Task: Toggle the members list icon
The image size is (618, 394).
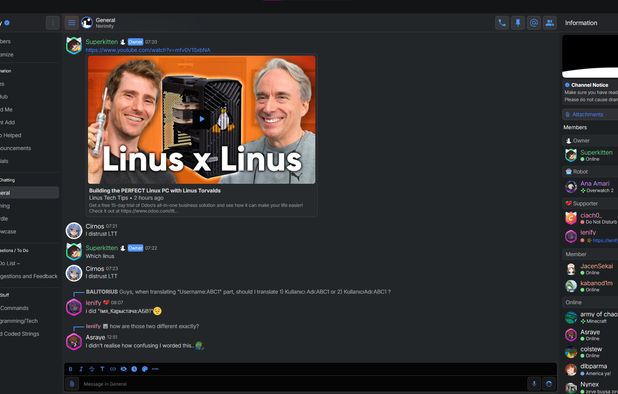Action: tap(549, 23)
